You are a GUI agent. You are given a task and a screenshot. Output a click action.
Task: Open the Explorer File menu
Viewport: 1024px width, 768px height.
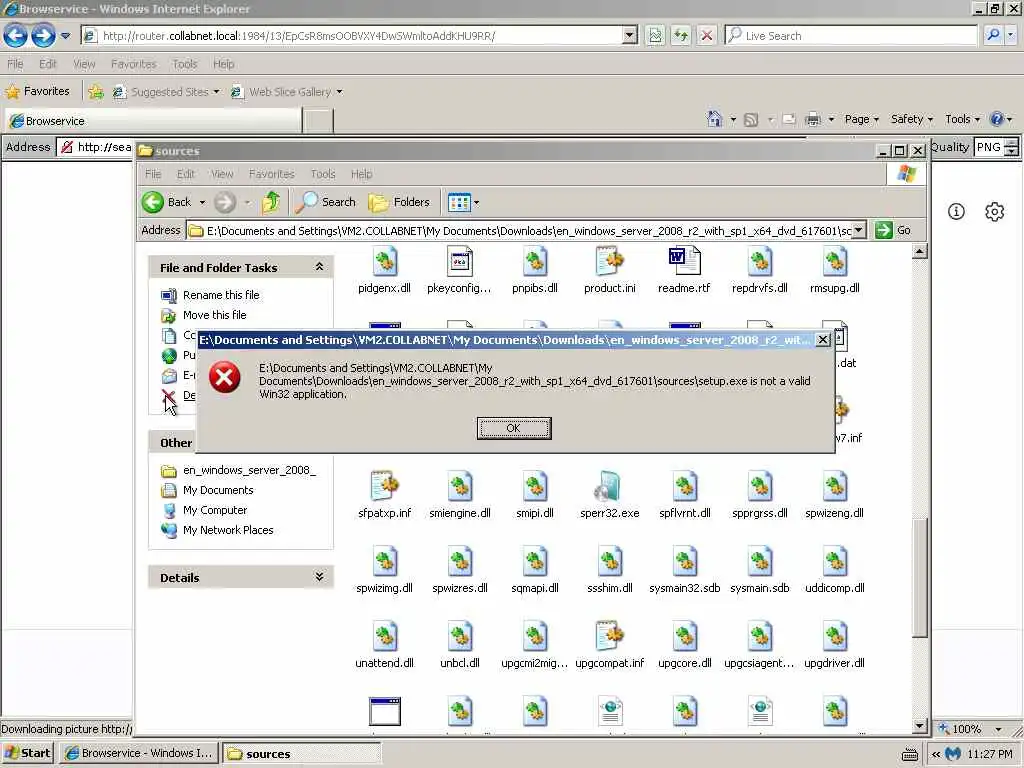153,174
